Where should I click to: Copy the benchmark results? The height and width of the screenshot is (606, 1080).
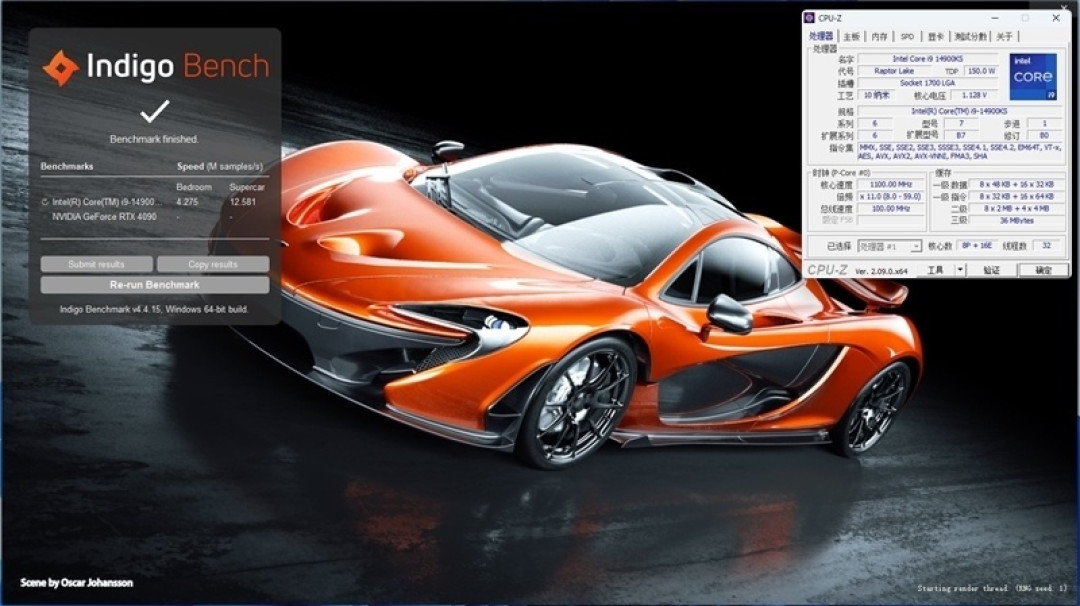point(213,264)
